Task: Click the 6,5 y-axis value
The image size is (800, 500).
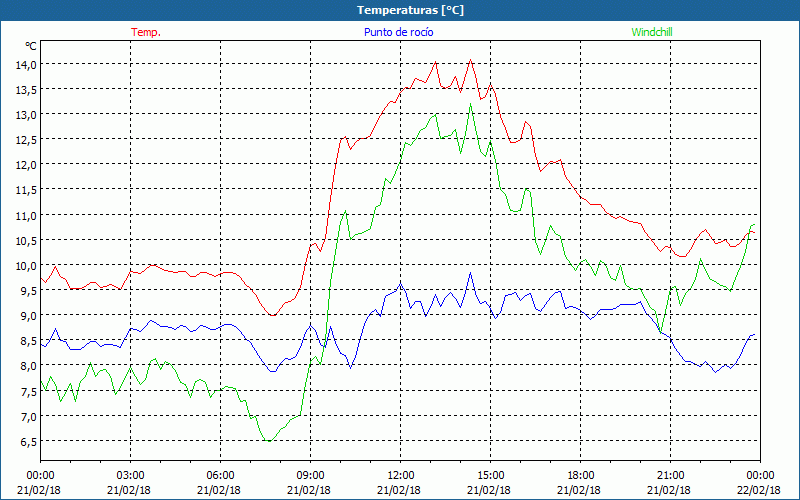Action: (29, 441)
